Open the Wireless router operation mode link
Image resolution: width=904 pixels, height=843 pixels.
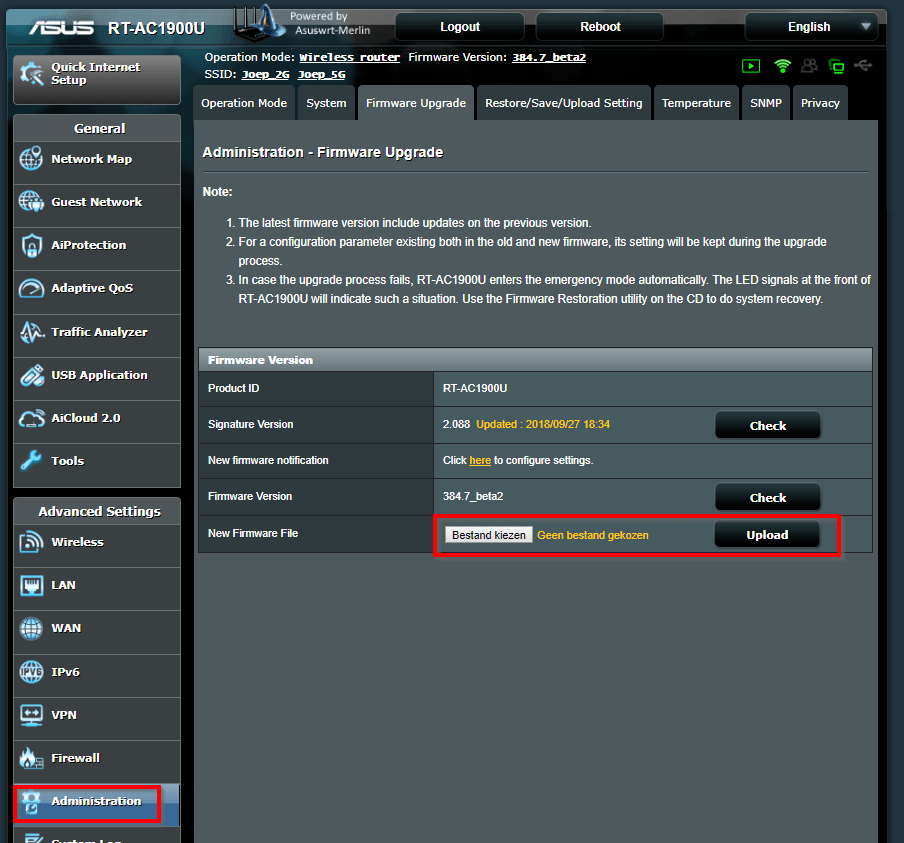pos(349,57)
